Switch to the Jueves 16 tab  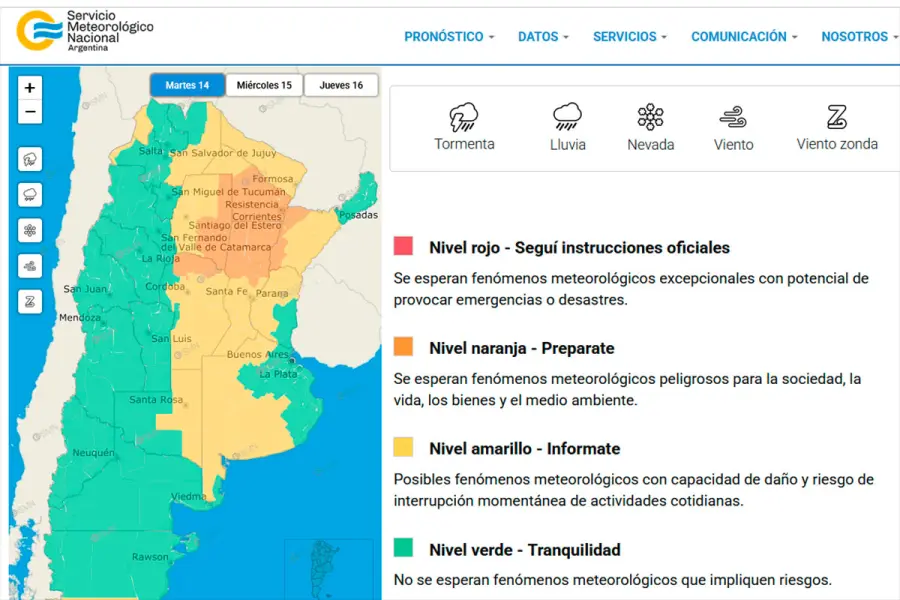click(x=341, y=85)
